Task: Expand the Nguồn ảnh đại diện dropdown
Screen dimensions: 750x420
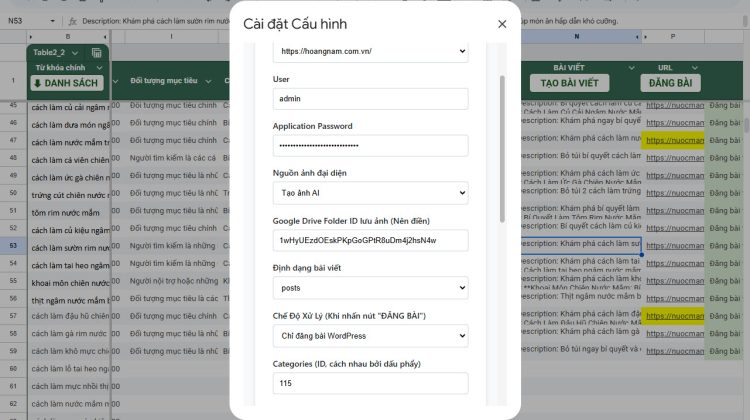Action: coord(370,193)
